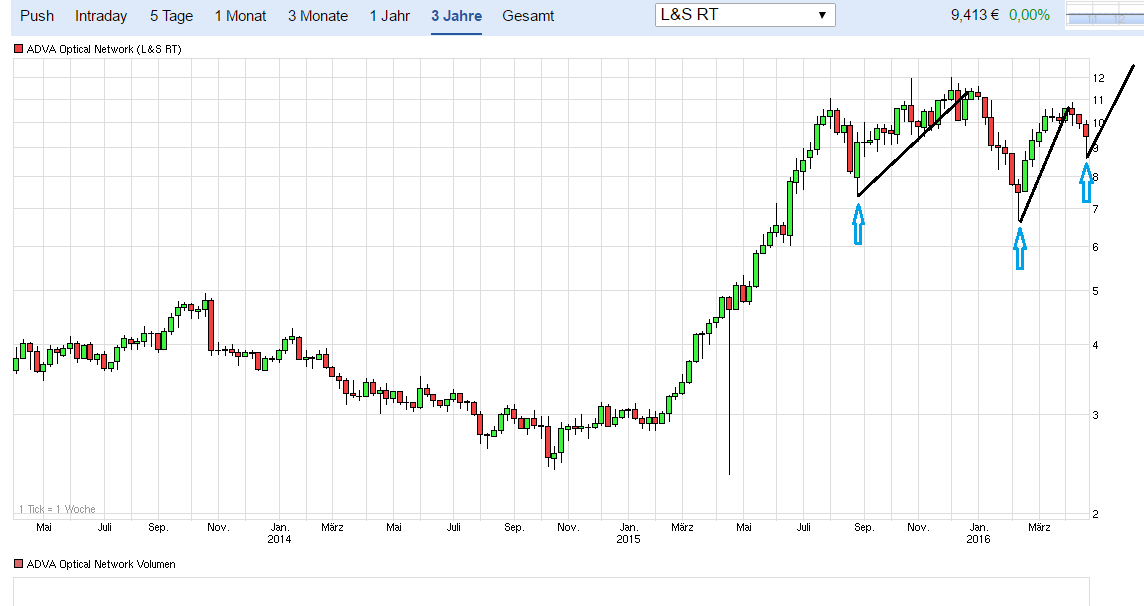Viewport: 1144px width, 606px height.
Task: Click the Jan. label above 2014
Action: (x=279, y=527)
